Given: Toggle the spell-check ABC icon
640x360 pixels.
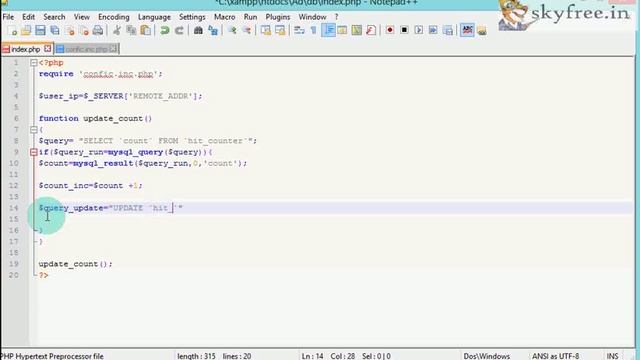Looking at the screenshot, I should point(467,31).
